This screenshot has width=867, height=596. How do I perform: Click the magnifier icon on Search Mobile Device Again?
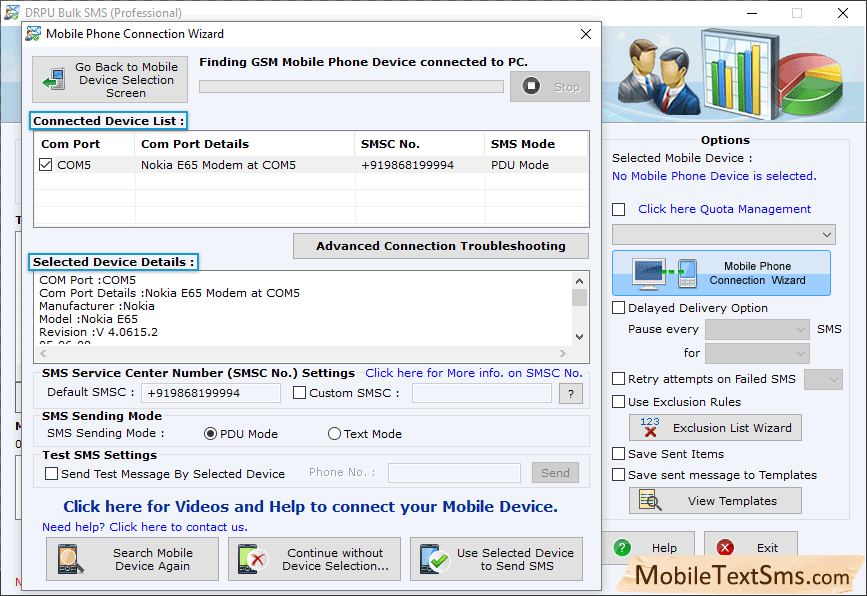pos(70,559)
